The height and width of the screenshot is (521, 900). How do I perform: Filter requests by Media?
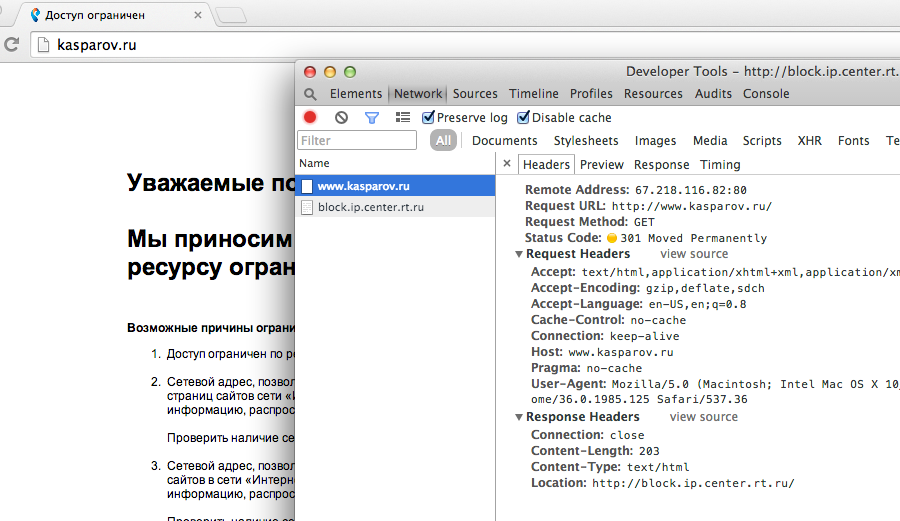click(710, 141)
